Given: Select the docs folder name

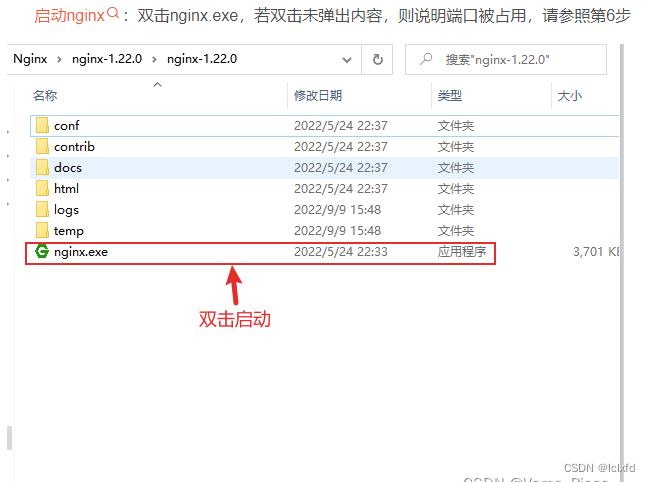Looking at the screenshot, I should [68, 168].
